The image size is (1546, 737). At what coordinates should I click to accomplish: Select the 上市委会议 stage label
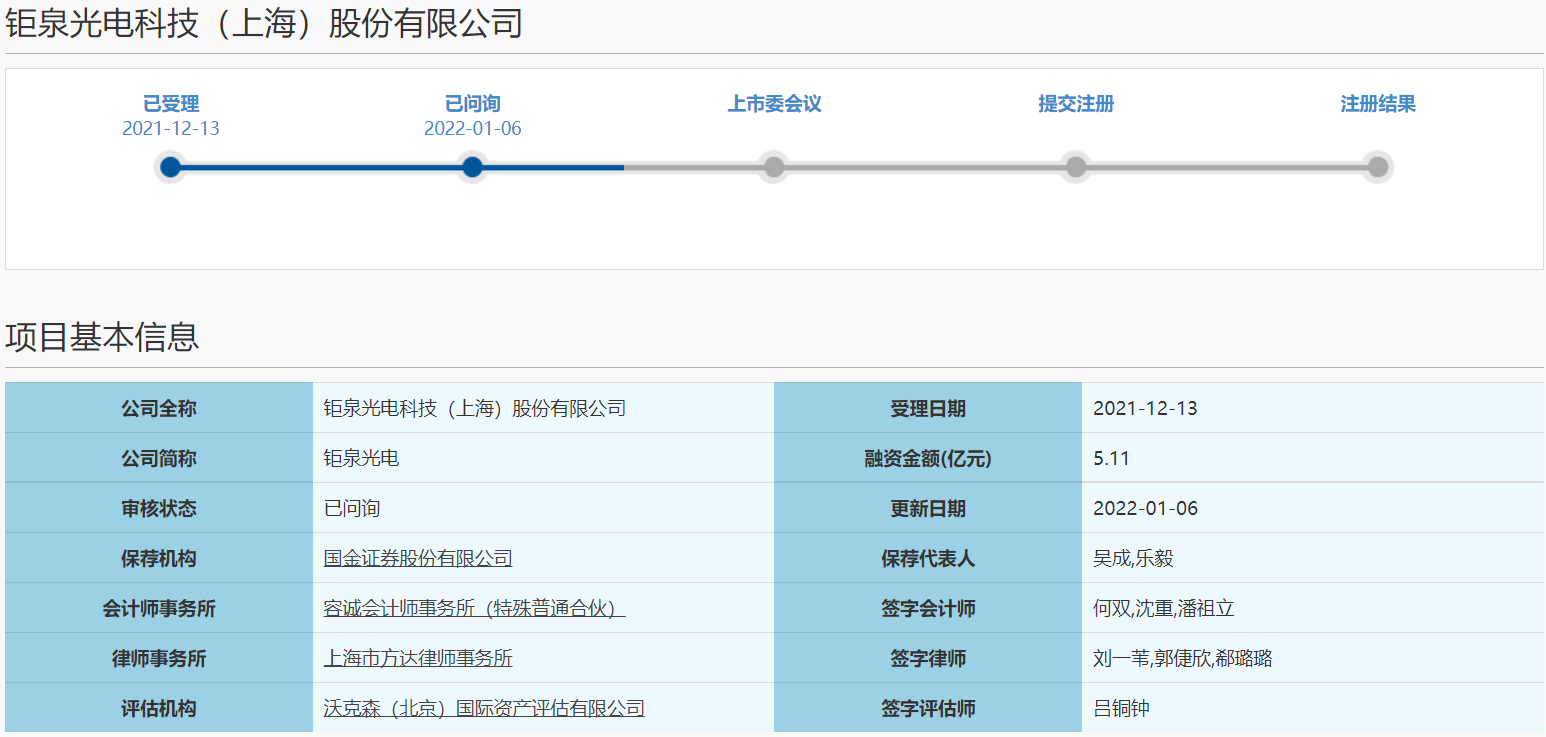pyautogui.click(x=774, y=104)
